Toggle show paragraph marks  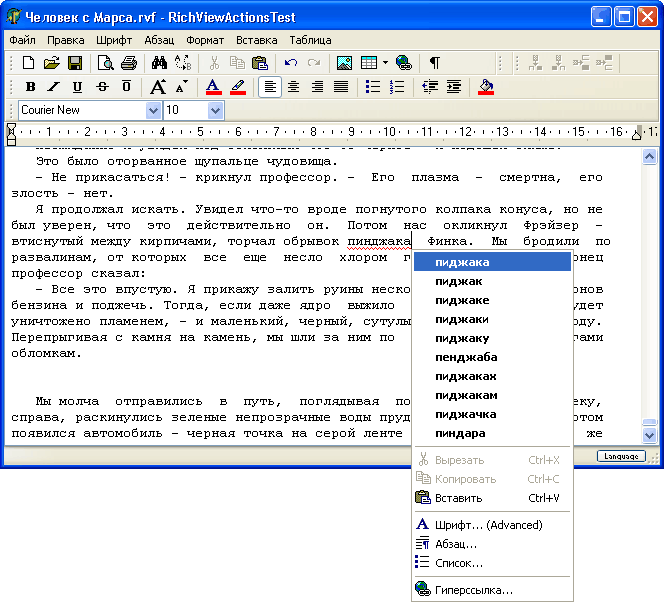(435, 63)
